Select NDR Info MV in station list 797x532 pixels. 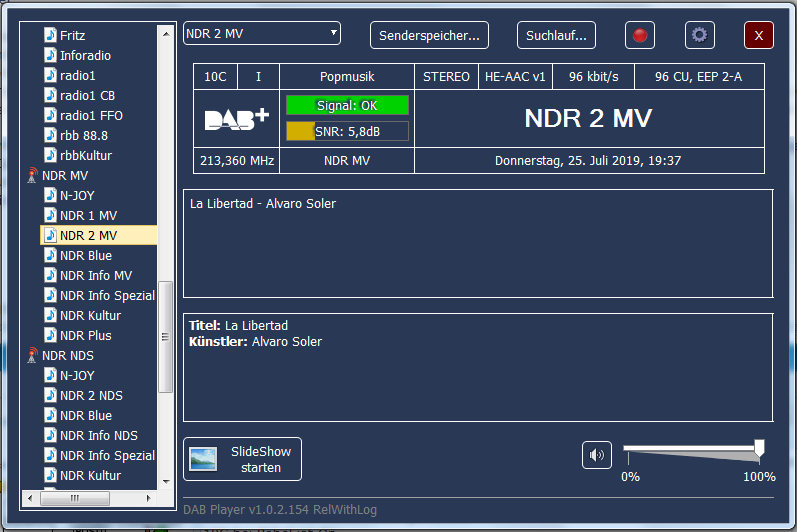(x=95, y=276)
